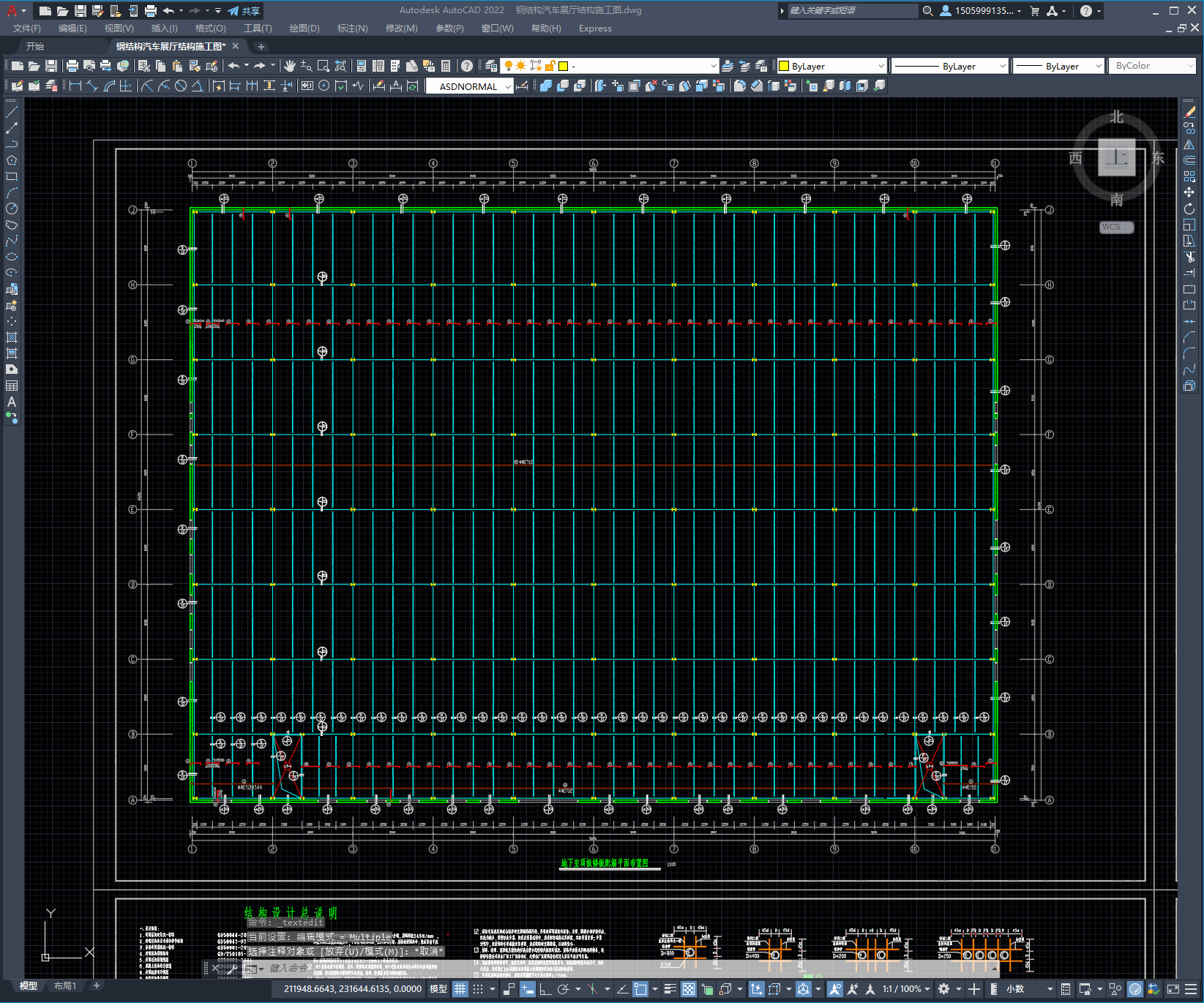
Task: Click the Linear dimension icon
Action: tap(75, 86)
